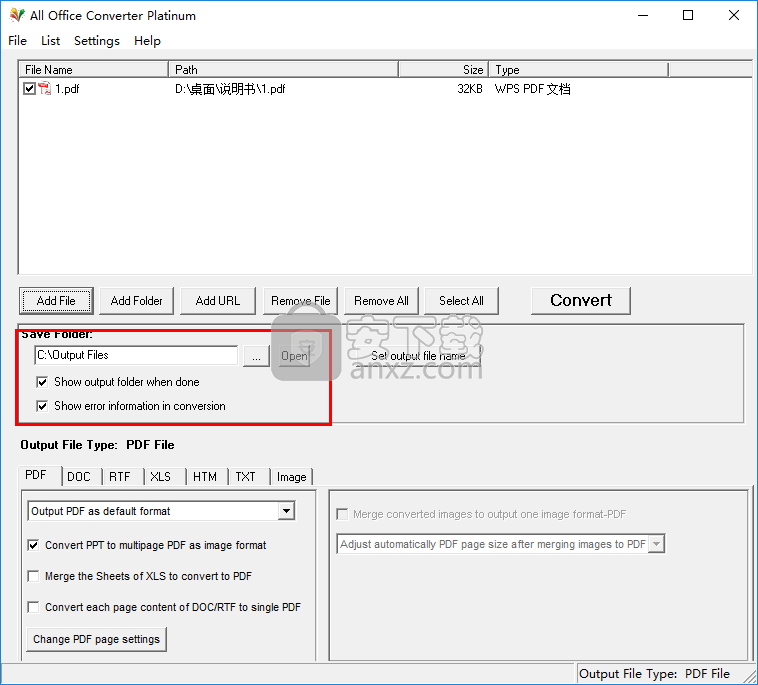Select the 1.pdf file name in list
Screen dimensions: 758x685
click(67, 89)
